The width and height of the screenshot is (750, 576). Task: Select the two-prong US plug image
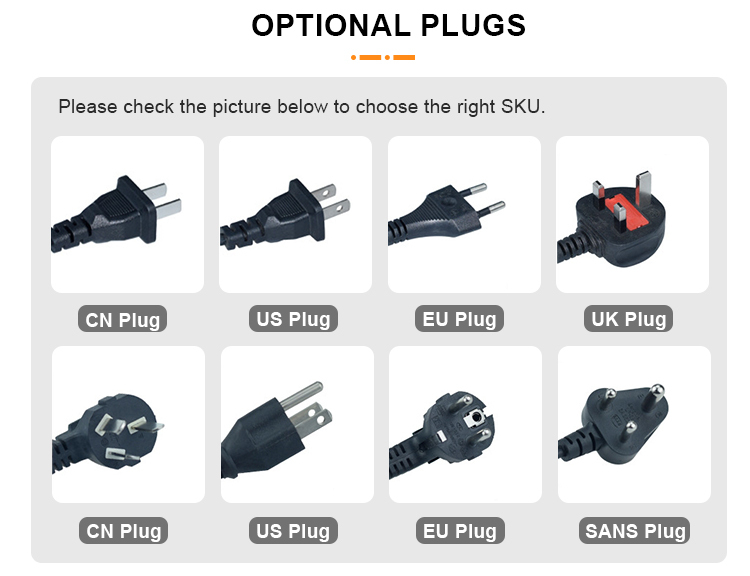[295, 214]
